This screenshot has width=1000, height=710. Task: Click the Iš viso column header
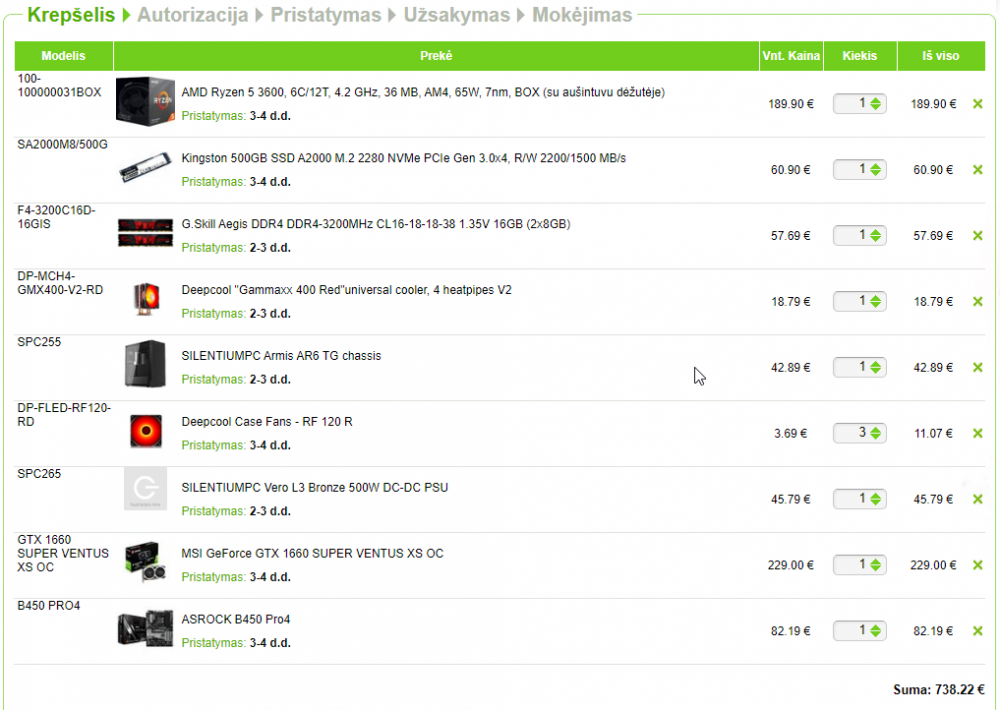pyautogui.click(x=941, y=56)
